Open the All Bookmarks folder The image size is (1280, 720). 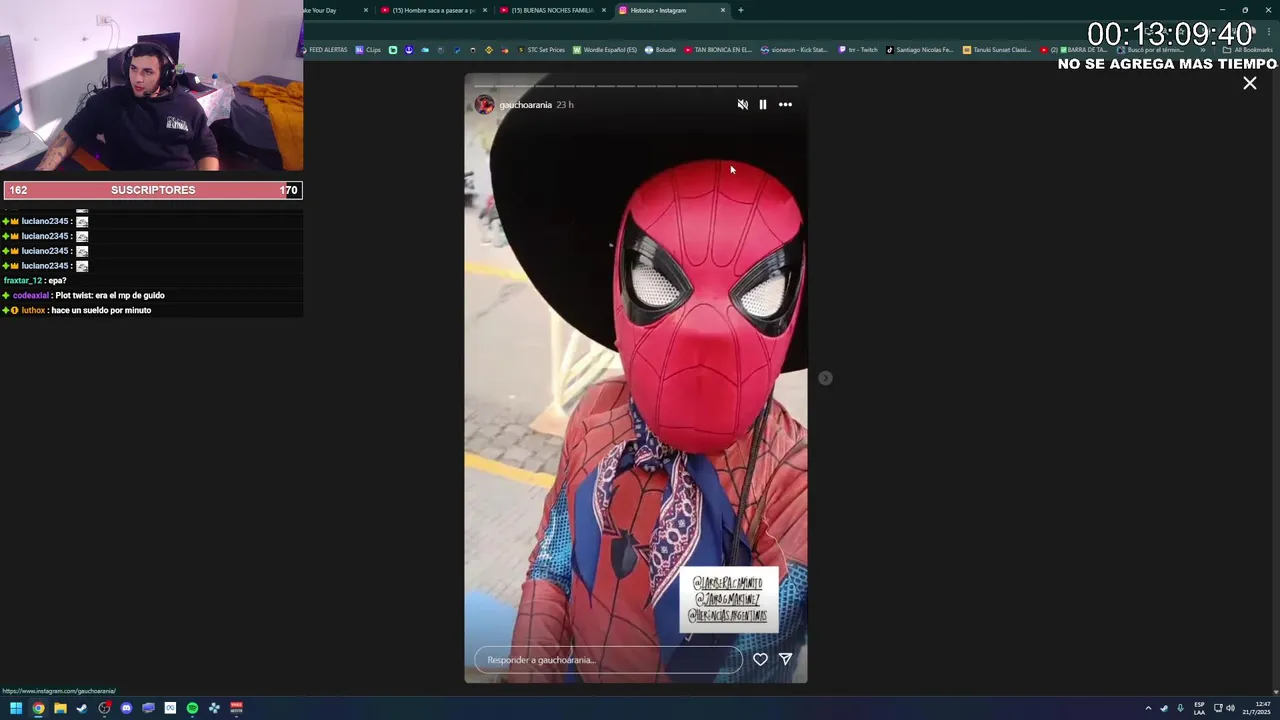pos(1248,50)
